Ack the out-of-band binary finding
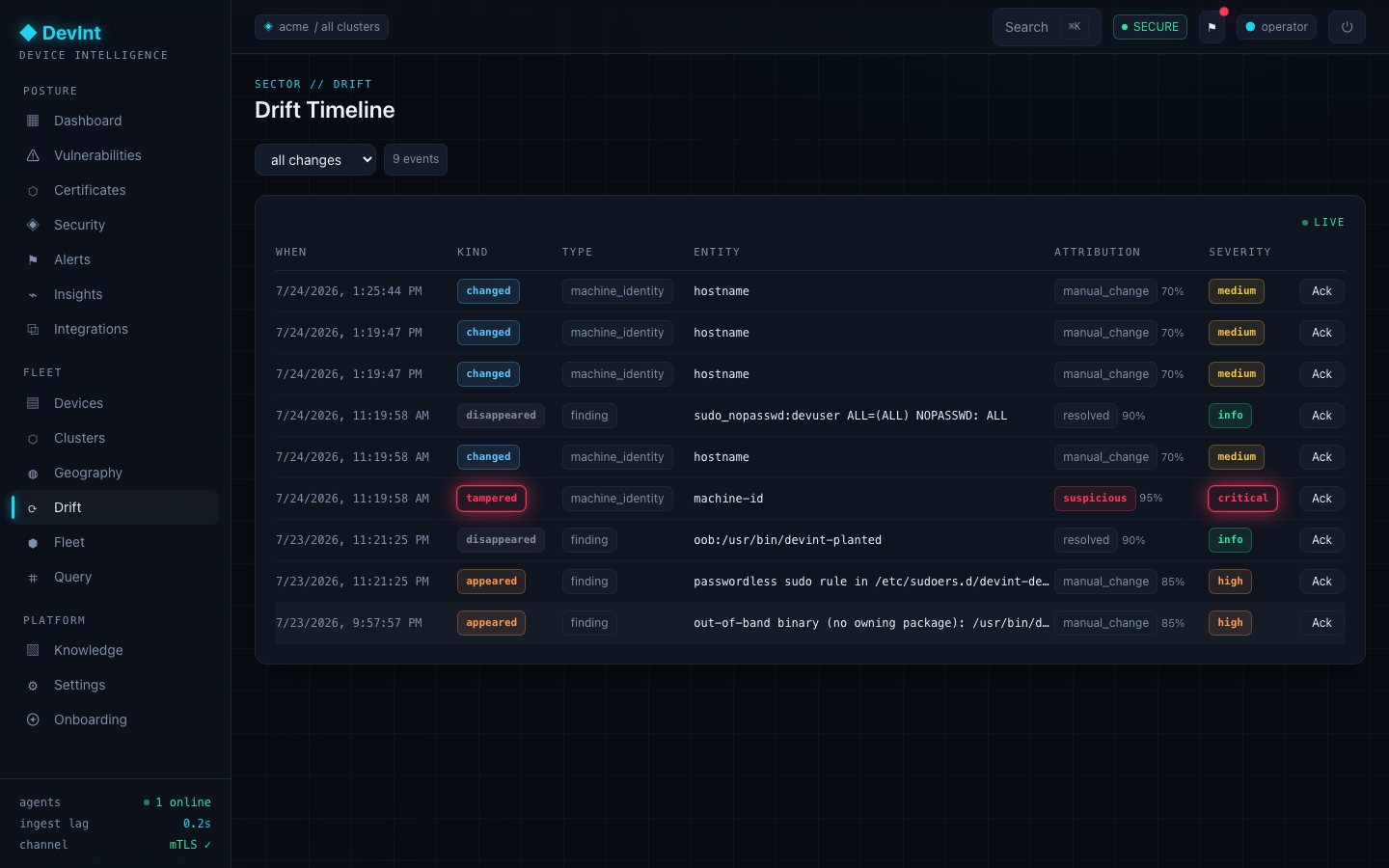Viewport: 1389px width, 868px height. [x=1321, y=623]
